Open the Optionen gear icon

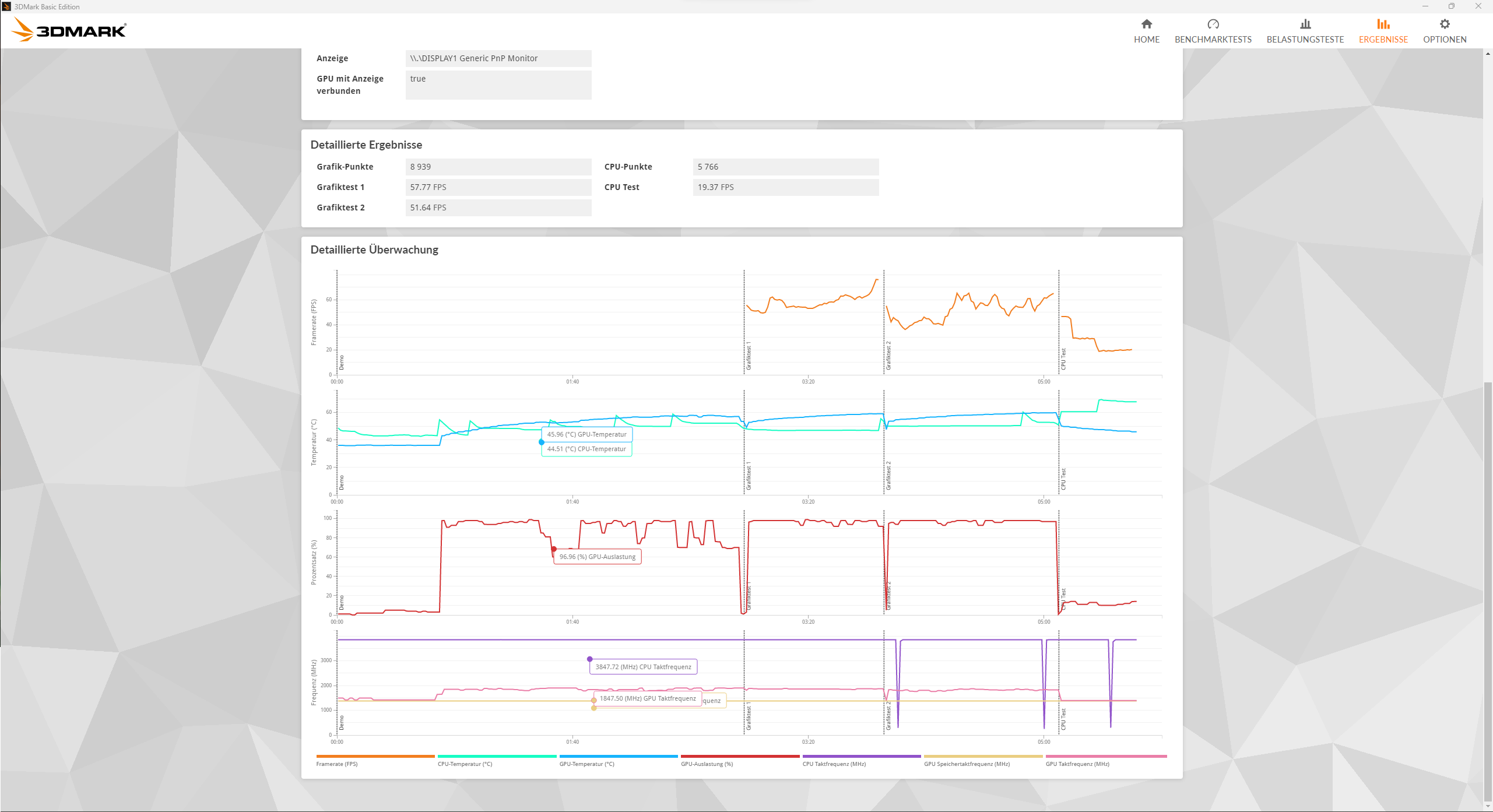1444,24
